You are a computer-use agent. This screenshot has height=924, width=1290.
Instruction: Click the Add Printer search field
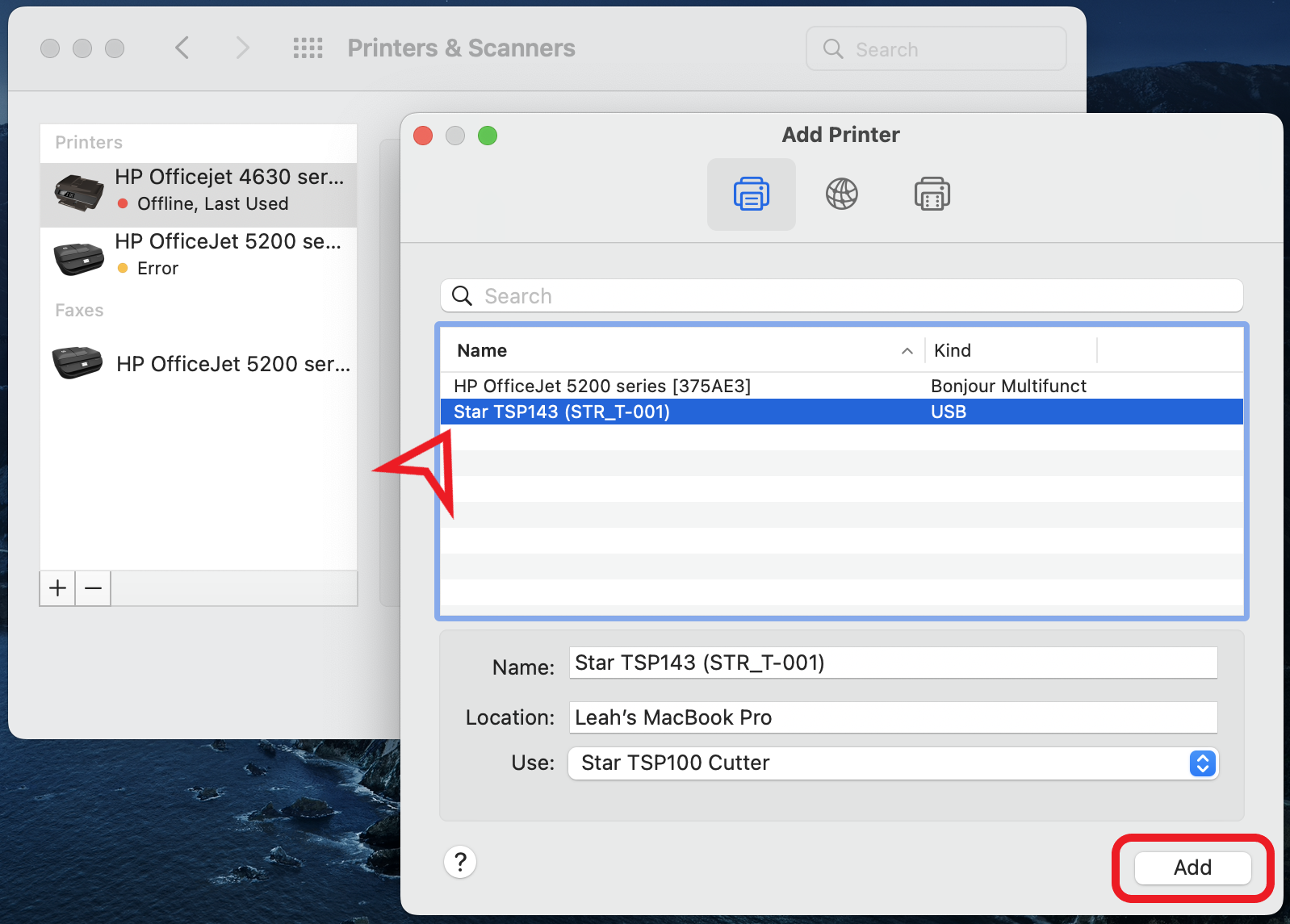click(842, 296)
